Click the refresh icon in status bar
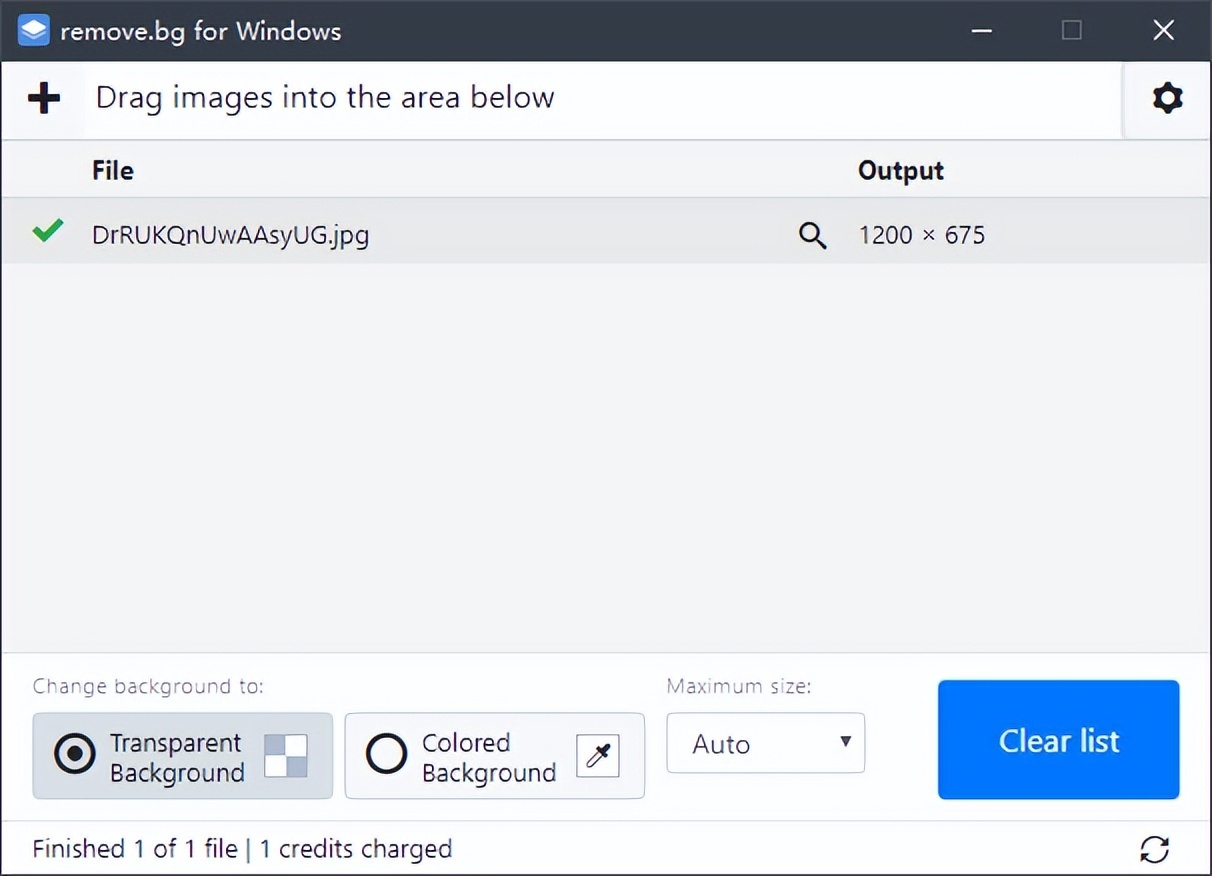Image resolution: width=1212 pixels, height=876 pixels. (x=1155, y=849)
